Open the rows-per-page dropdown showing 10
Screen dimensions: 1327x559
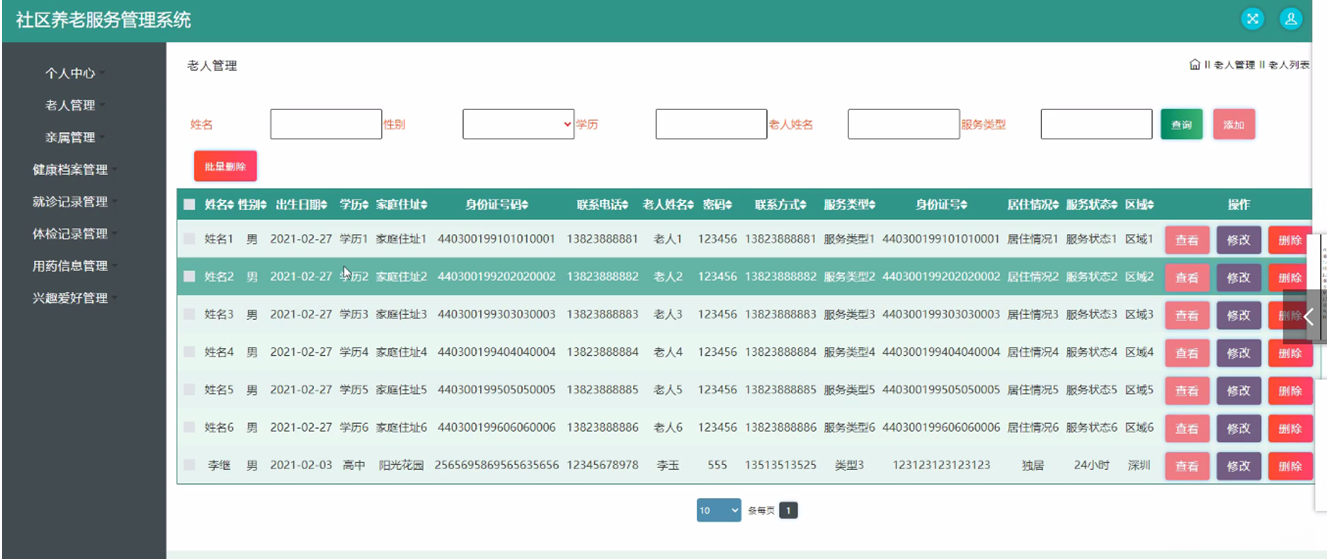[719, 510]
